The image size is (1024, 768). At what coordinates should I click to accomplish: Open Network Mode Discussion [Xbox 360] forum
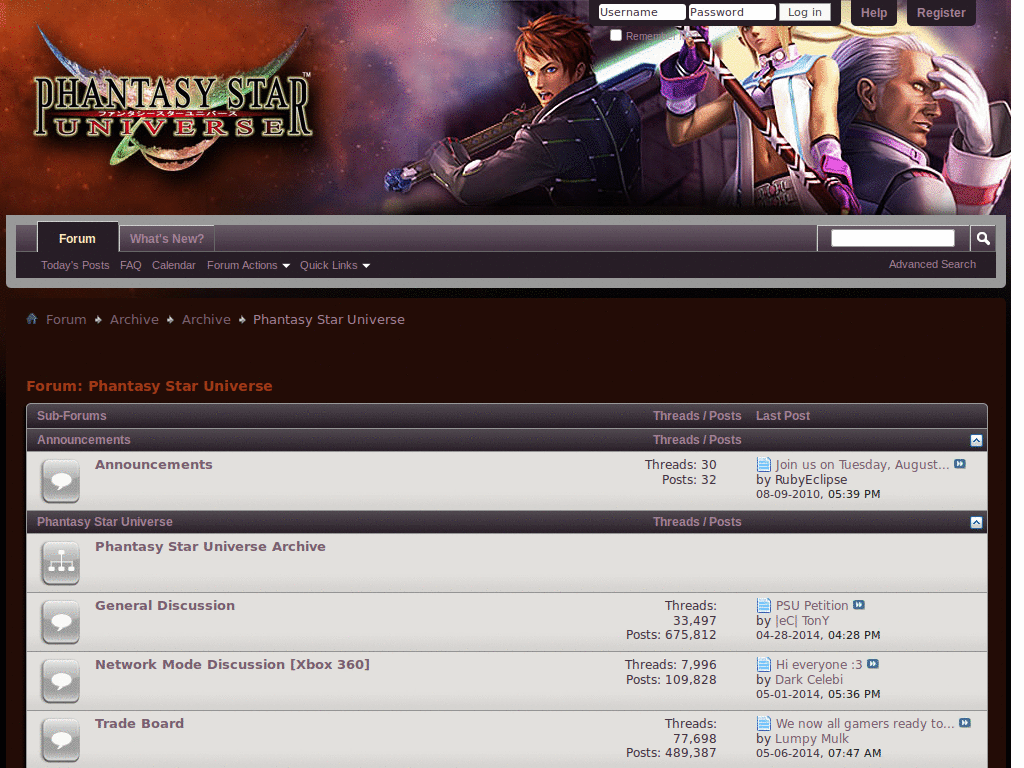point(232,664)
